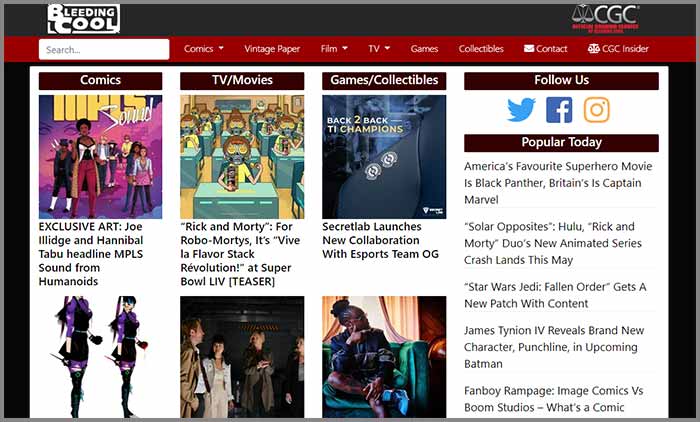This screenshot has width=700, height=422.
Task: Open the man on green sofa thumbnail
Action: click(x=384, y=357)
